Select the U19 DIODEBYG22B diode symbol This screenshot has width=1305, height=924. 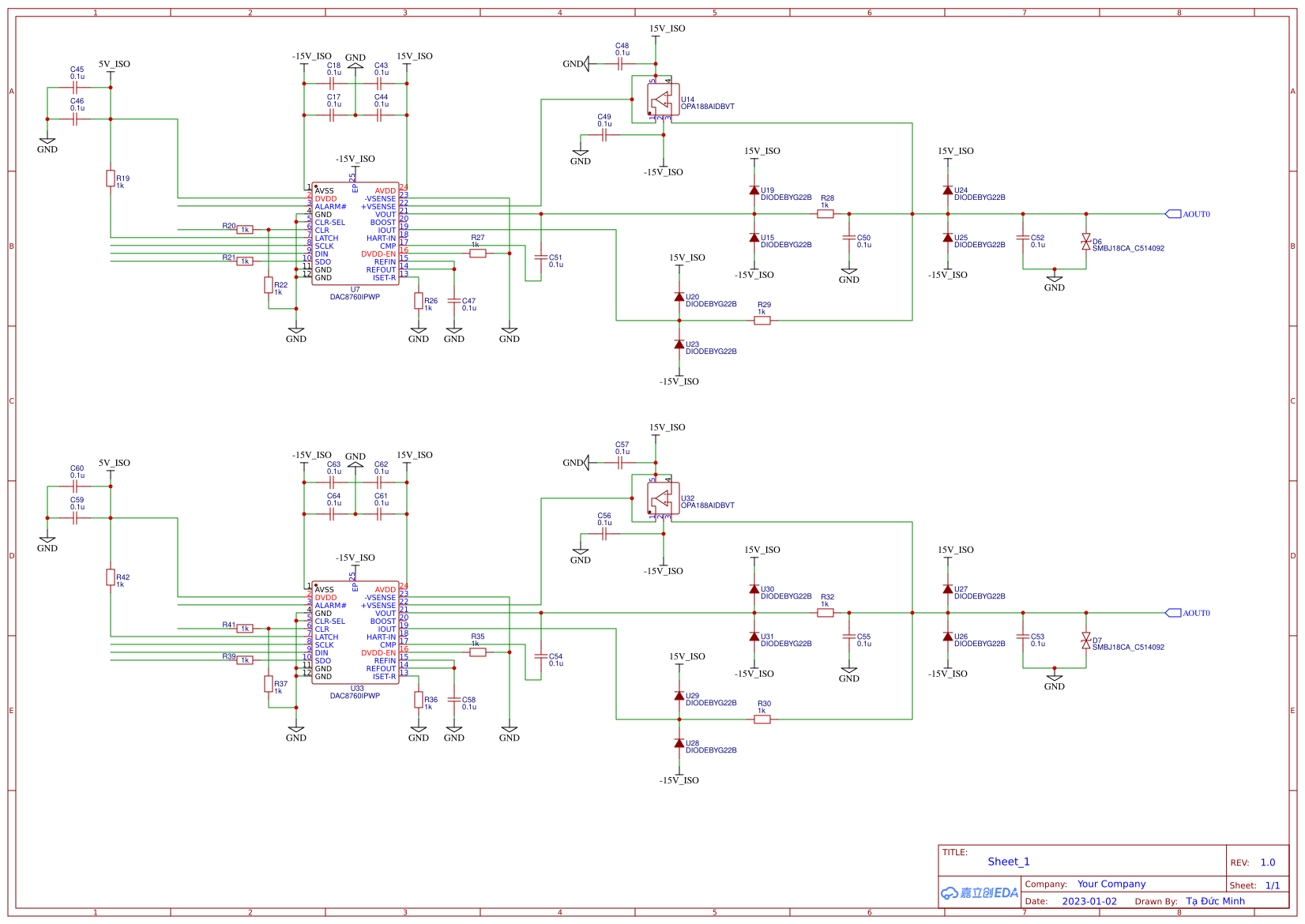click(754, 191)
